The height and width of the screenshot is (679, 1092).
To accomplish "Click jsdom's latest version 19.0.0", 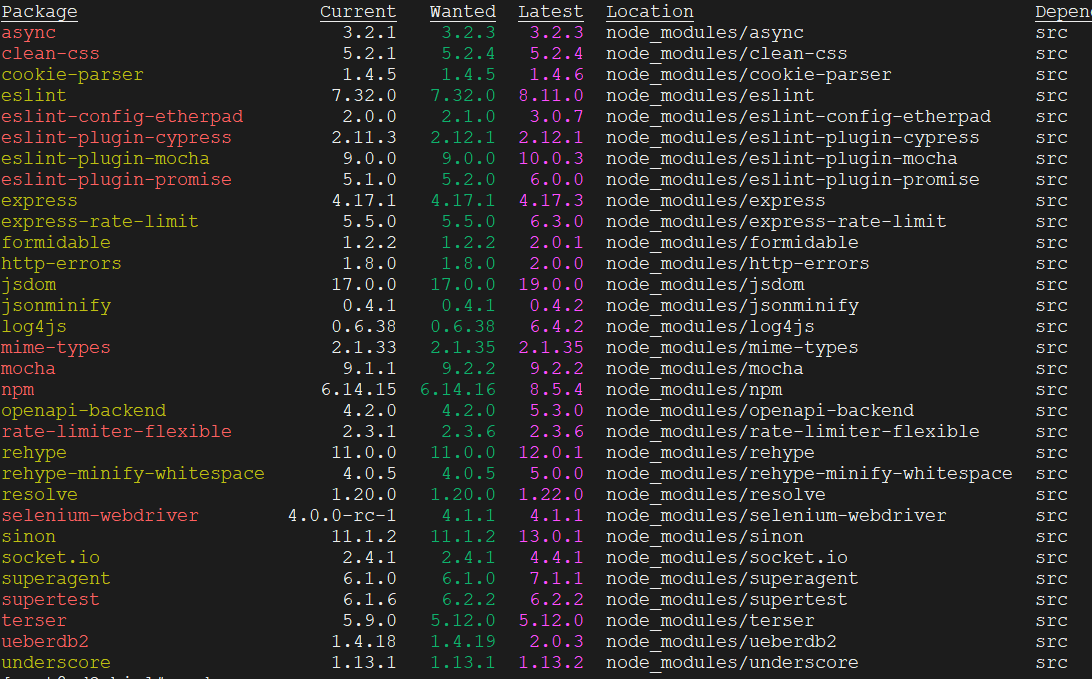I will [x=552, y=284].
